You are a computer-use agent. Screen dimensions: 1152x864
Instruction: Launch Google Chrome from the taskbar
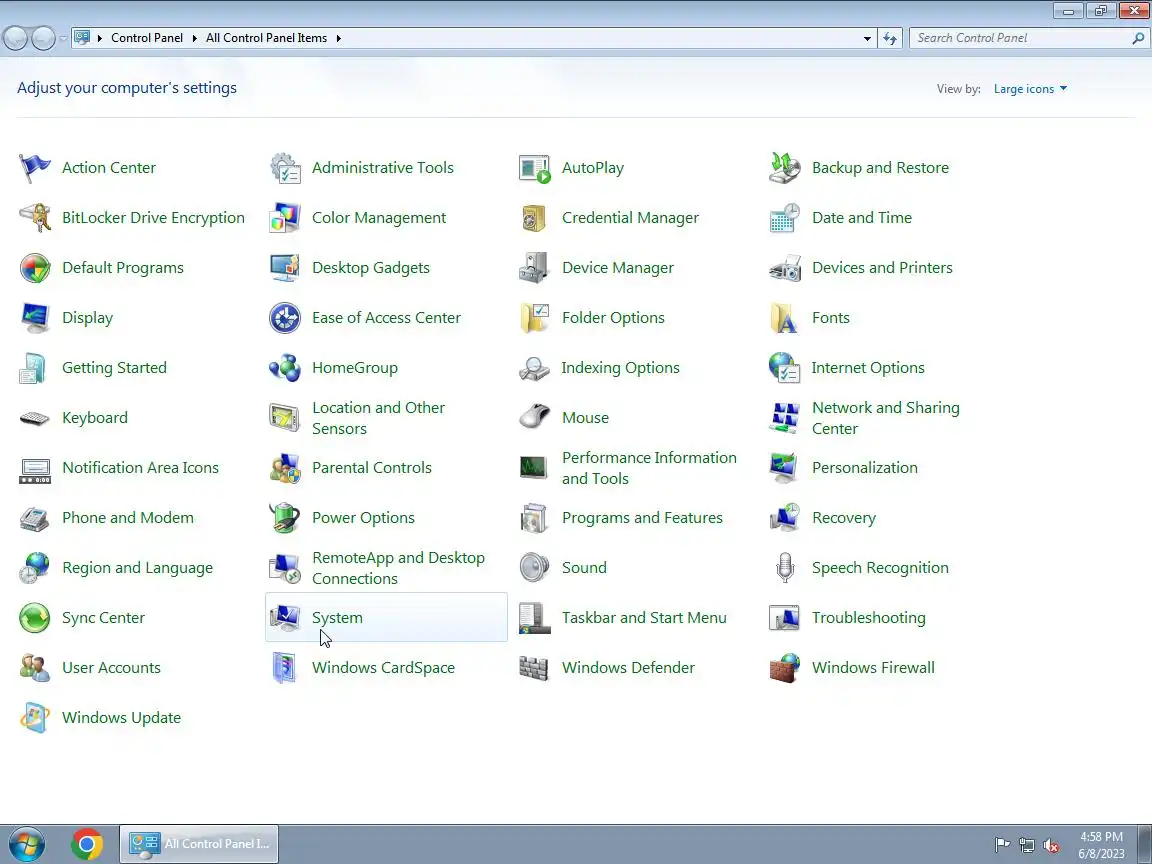pyautogui.click(x=87, y=845)
